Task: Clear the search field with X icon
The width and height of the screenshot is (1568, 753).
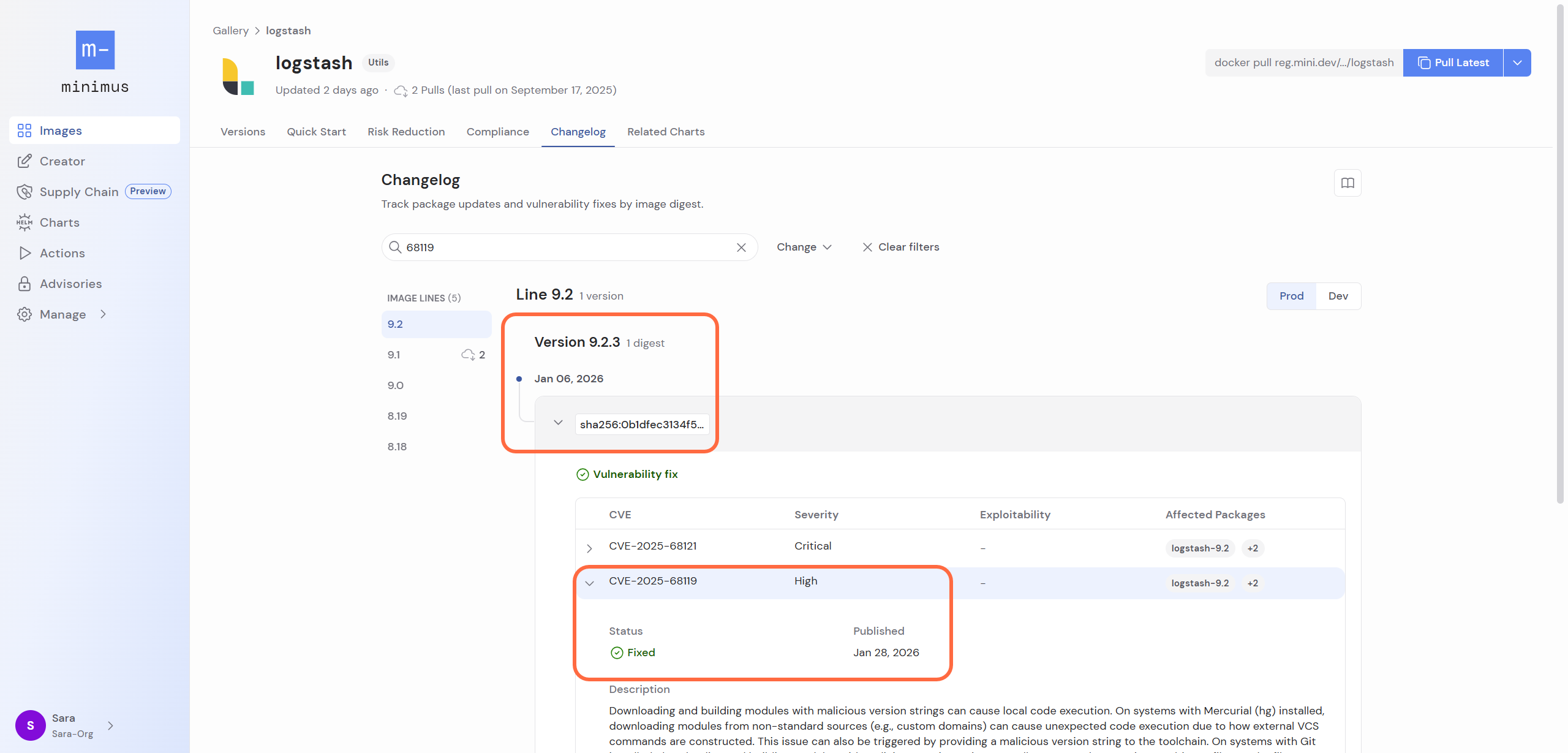Action: pyautogui.click(x=741, y=248)
